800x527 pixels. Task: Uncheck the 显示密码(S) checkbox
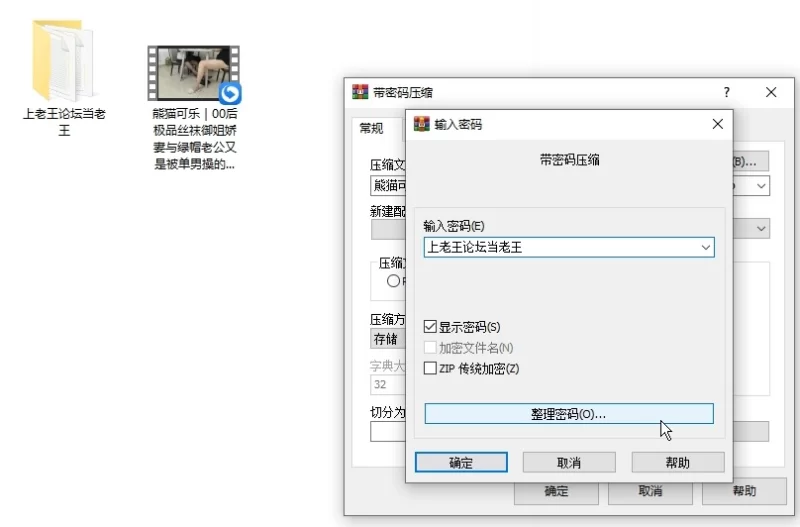[x=430, y=327]
